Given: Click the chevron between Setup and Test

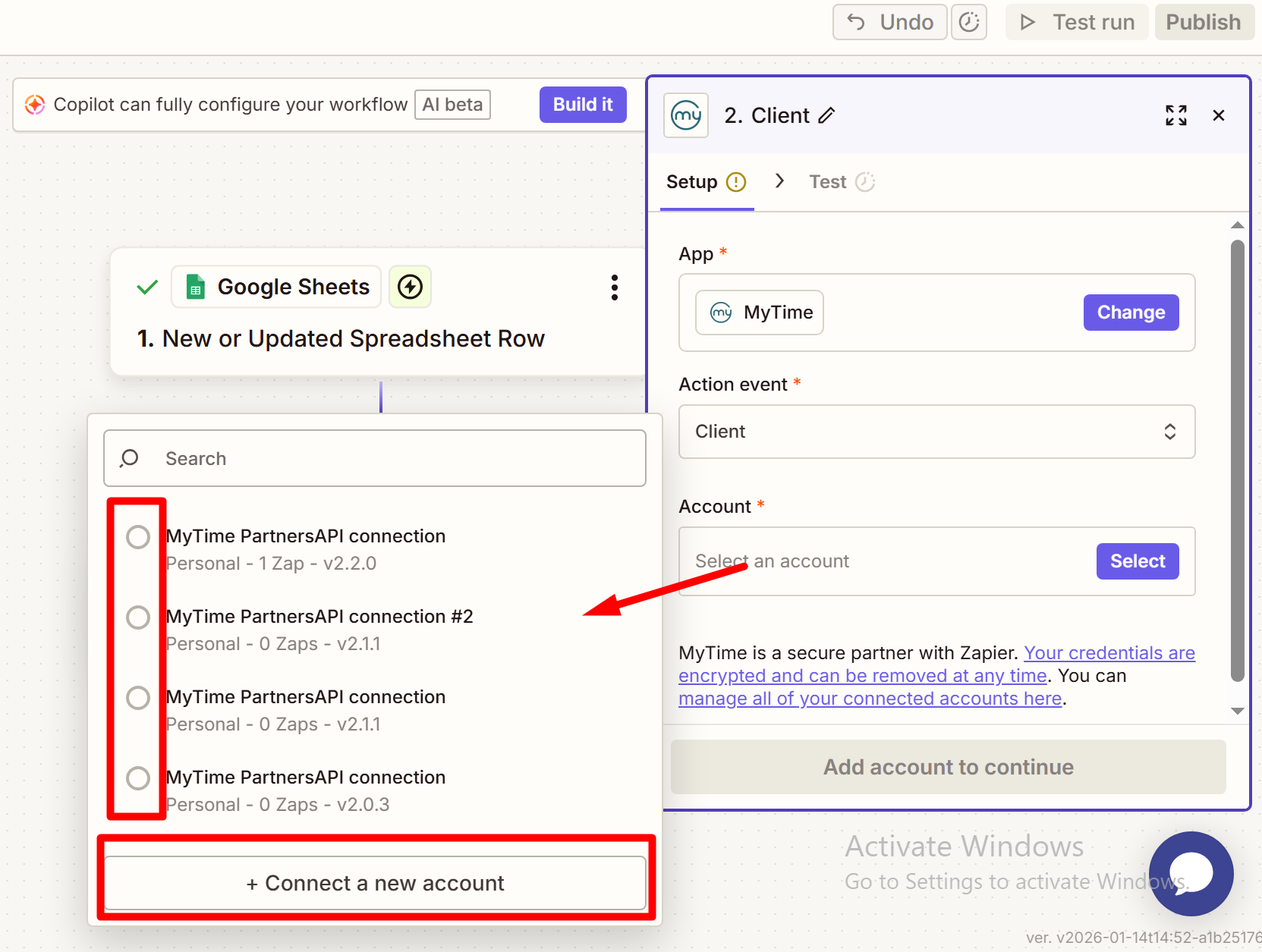Looking at the screenshot, I should (779, 181).
